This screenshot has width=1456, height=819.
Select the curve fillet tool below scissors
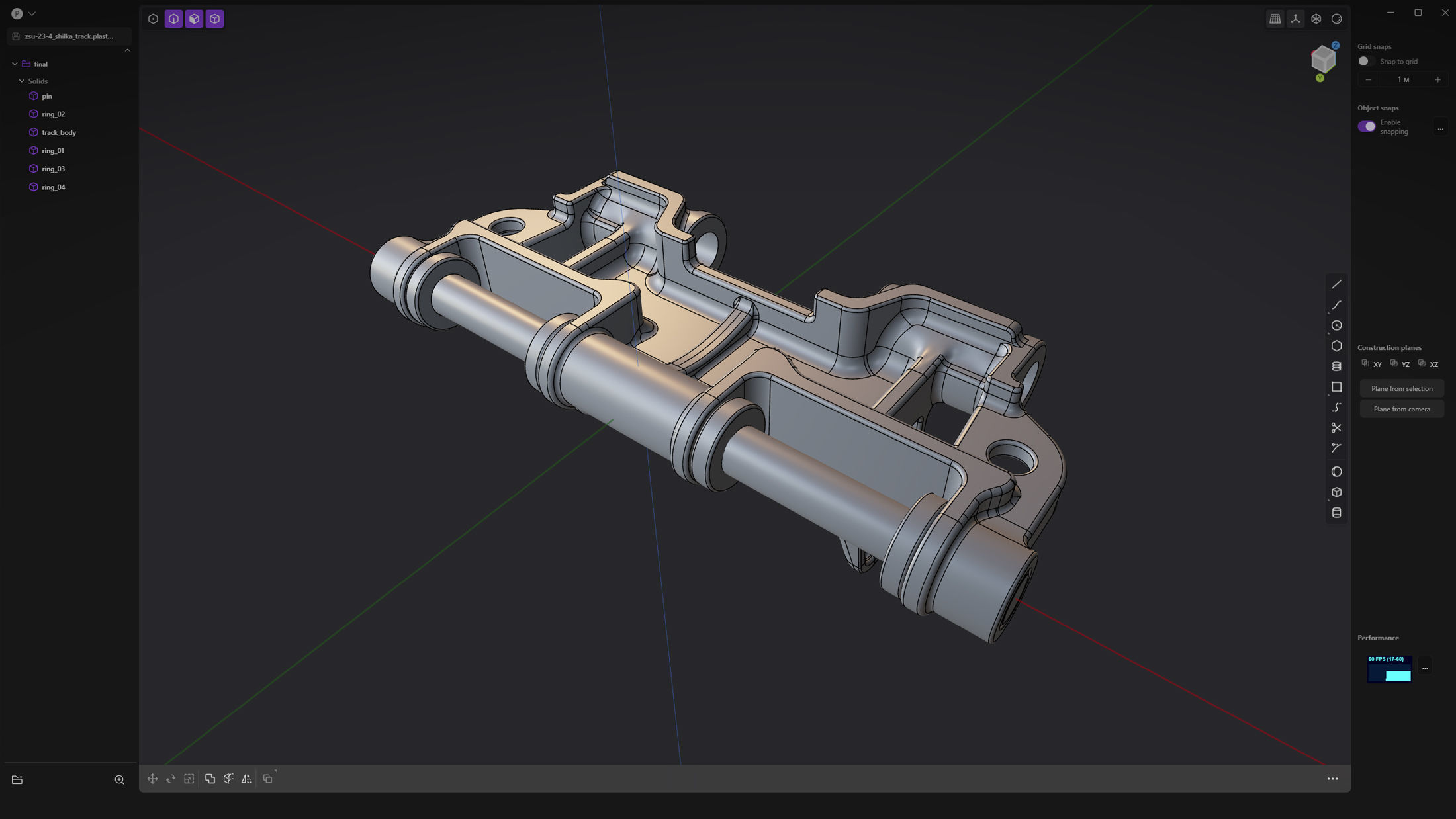(x=1336, y=448)
